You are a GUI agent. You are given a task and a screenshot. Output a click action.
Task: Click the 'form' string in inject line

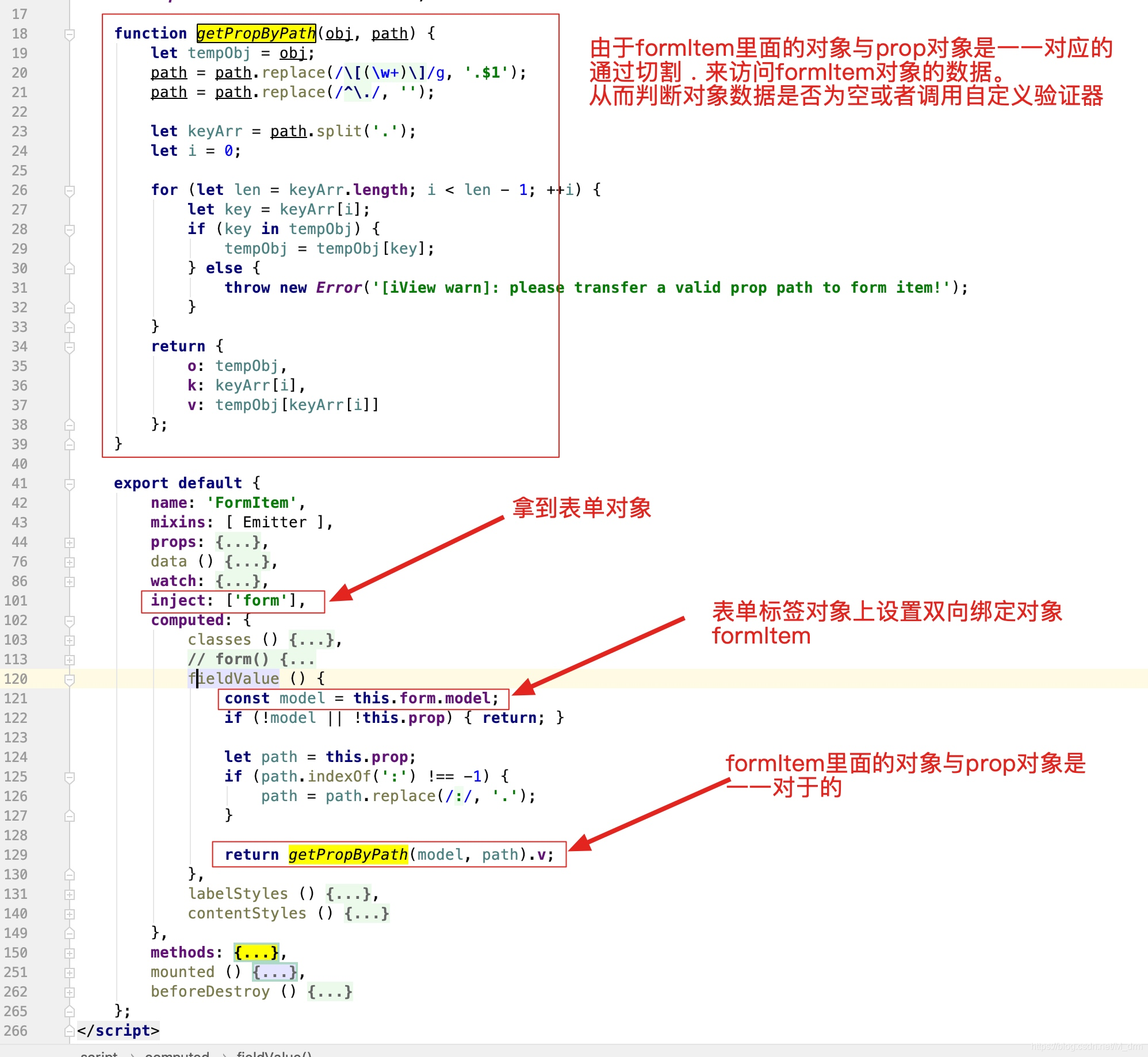[261, 600]
